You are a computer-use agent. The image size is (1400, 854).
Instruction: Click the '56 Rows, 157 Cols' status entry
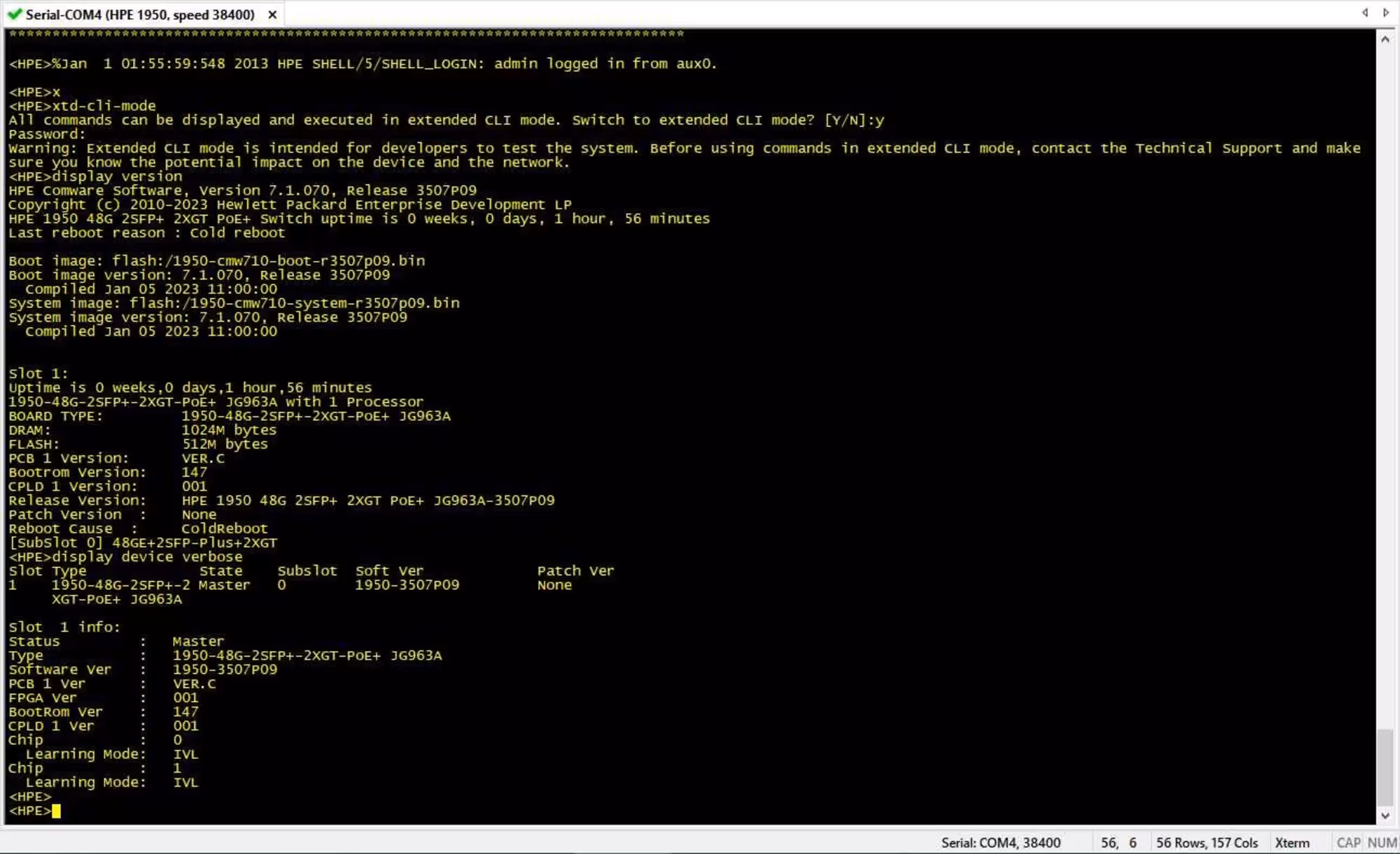coord(1207,843)
